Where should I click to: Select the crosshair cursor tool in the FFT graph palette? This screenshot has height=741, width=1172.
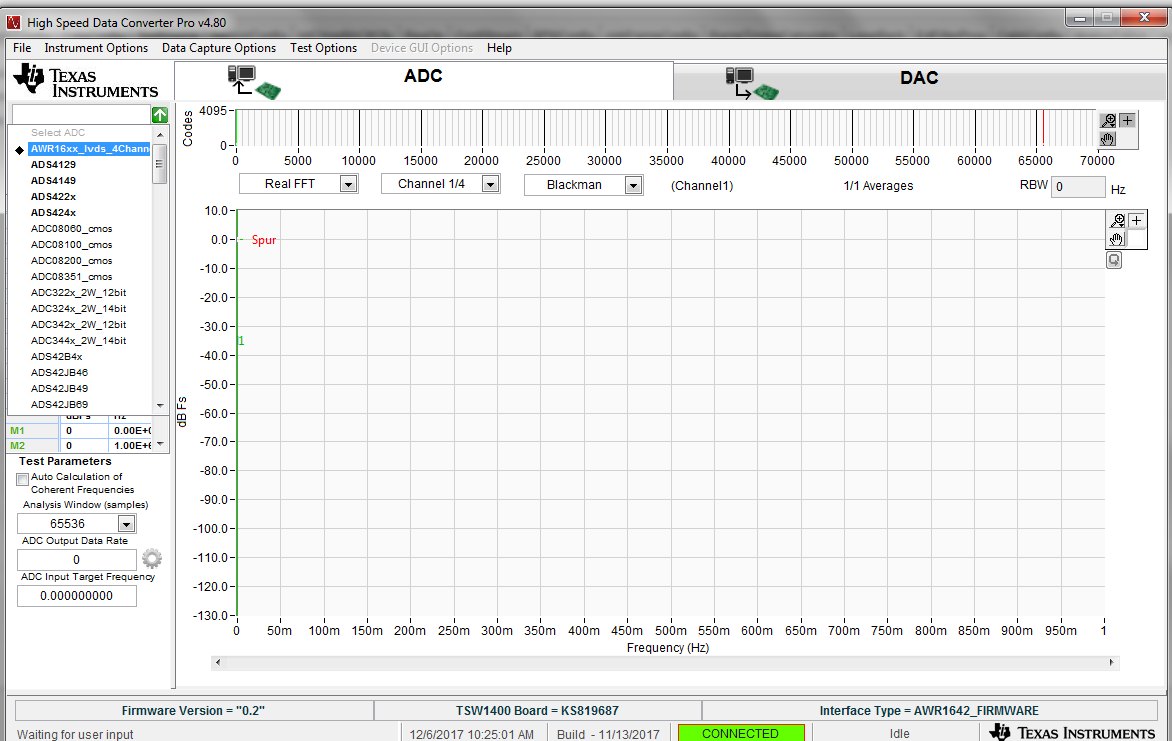[1136, 221]
